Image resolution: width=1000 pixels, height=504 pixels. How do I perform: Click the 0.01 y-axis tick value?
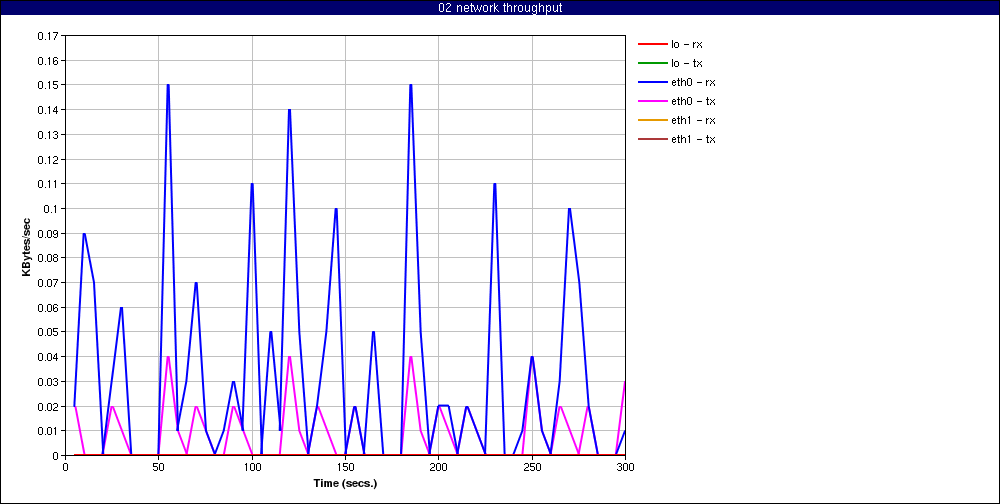[x=48, y=431]
